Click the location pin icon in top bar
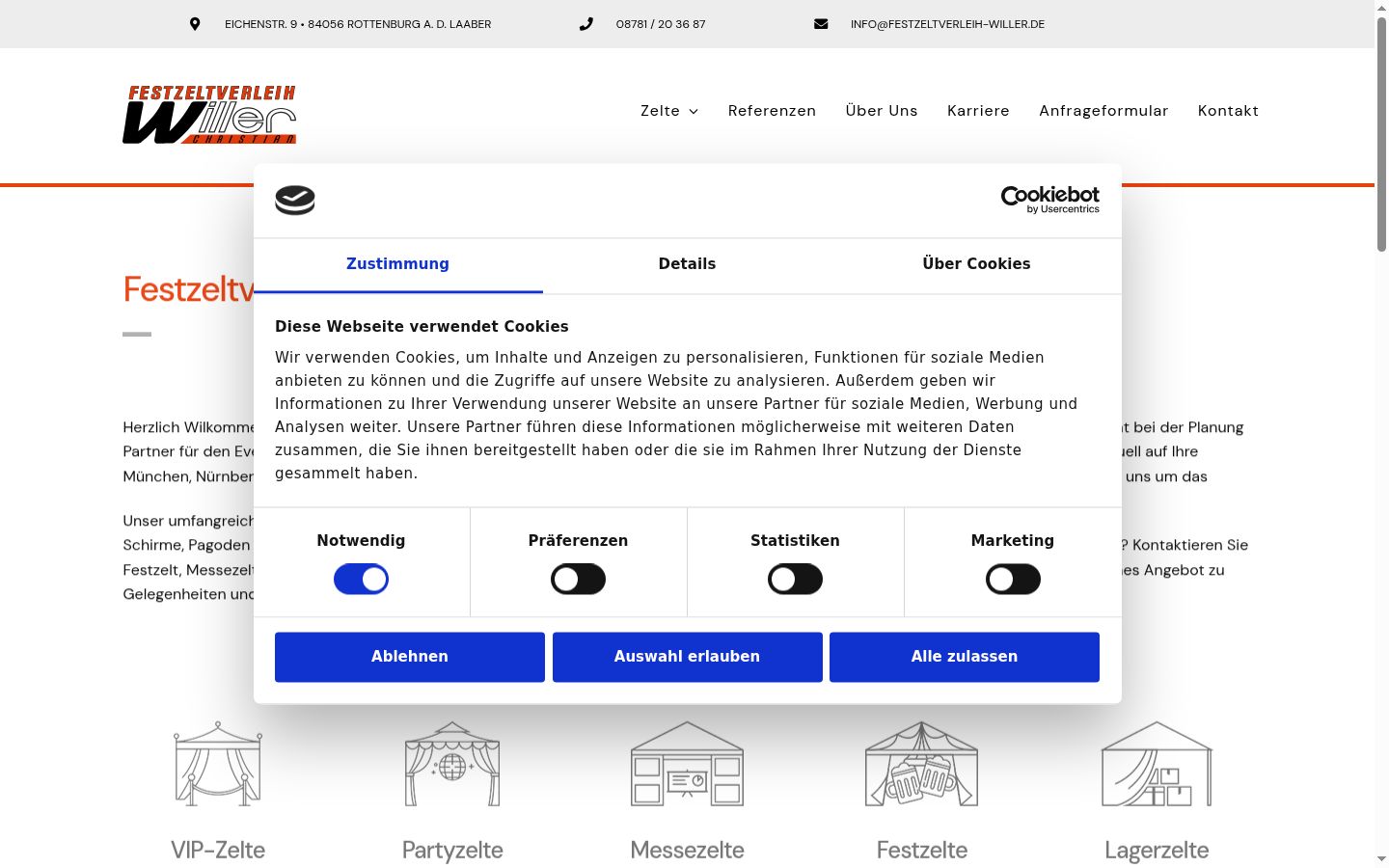 pyautogui.click(x=195, y=24)
